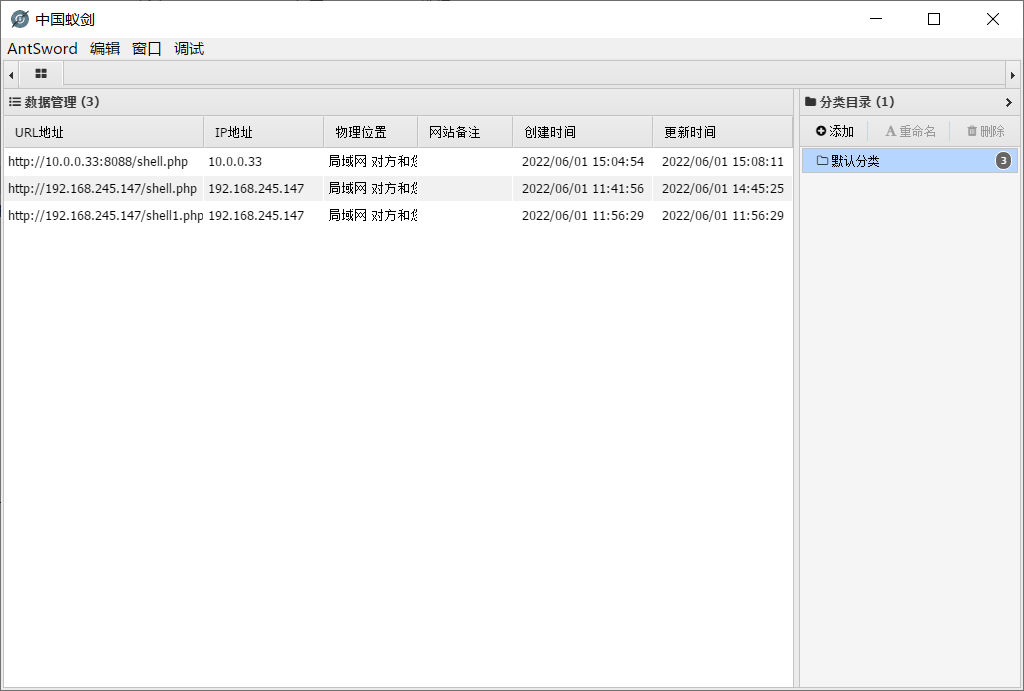Click creation time 2022/06/01 11:41:56

click(x=583, y=188)
